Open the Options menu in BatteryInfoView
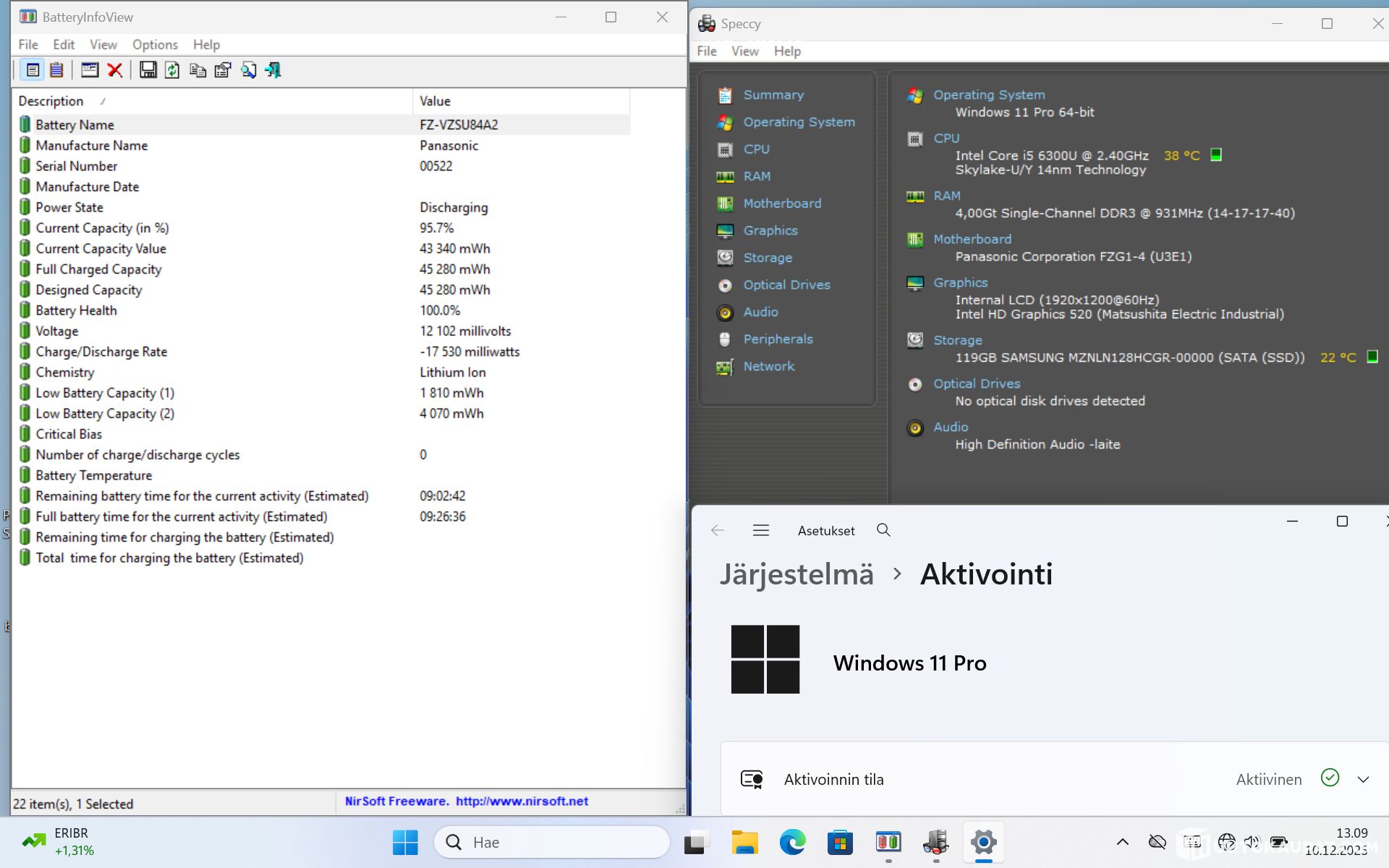 (155, 45)
